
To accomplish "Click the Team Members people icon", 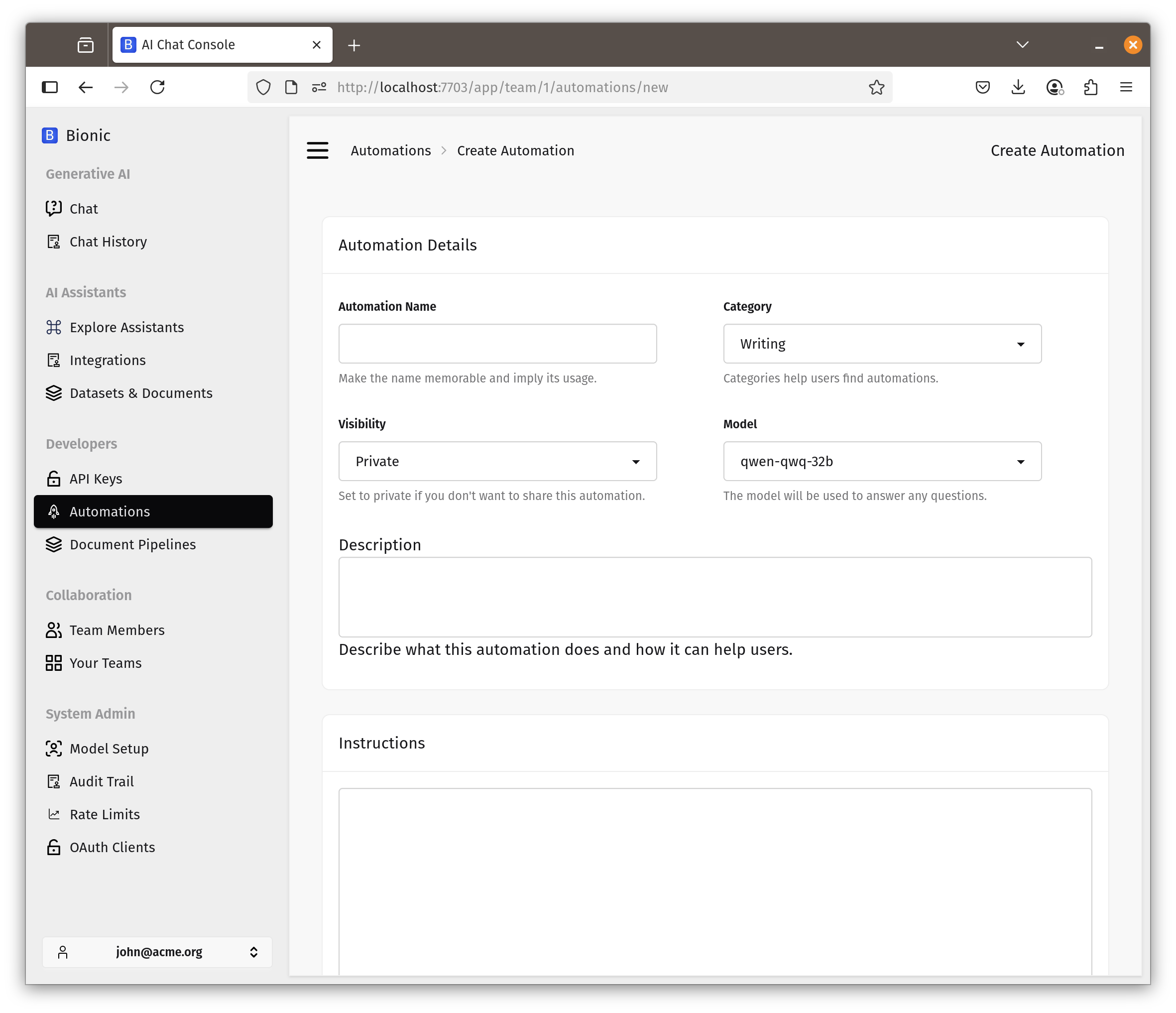I will (x=54, y=631).
